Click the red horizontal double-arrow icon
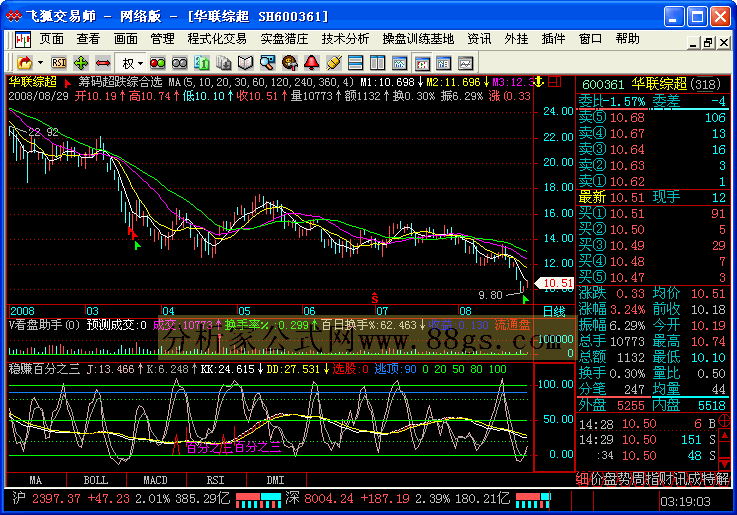Image resolution: width=737 pixels, height=515 pixels. click(102, 62)
